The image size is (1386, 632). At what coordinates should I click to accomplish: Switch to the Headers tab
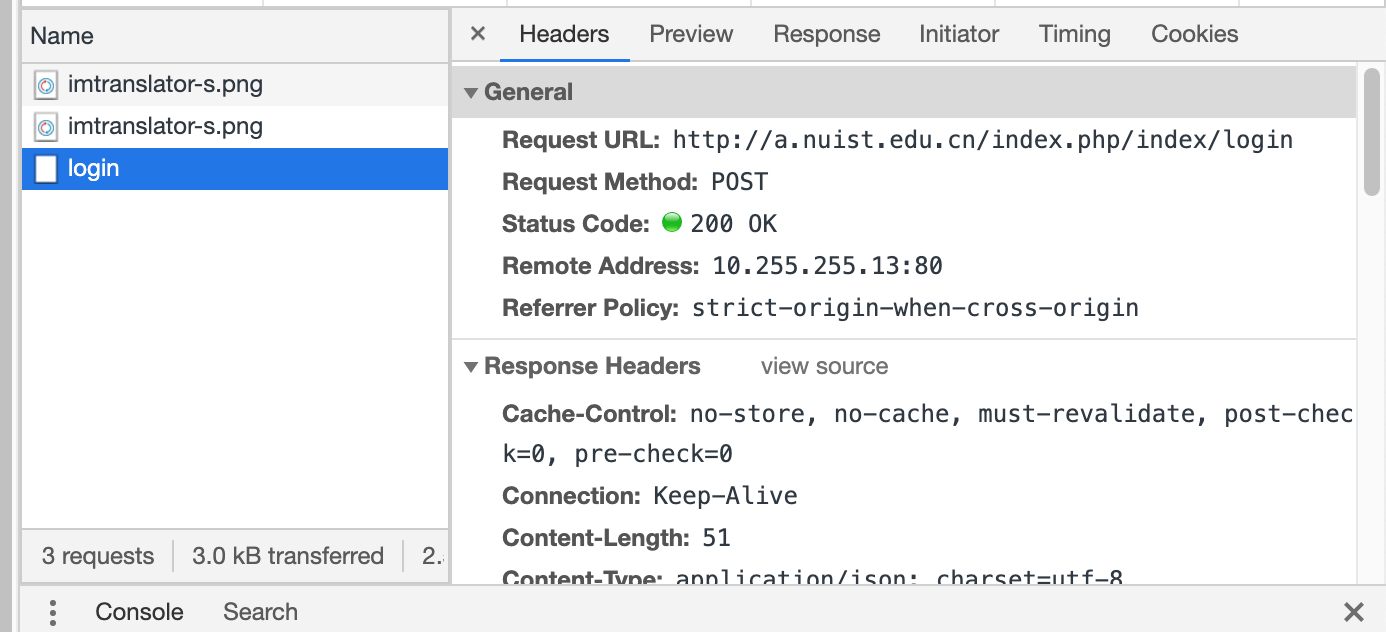click(x=564, y=34)
